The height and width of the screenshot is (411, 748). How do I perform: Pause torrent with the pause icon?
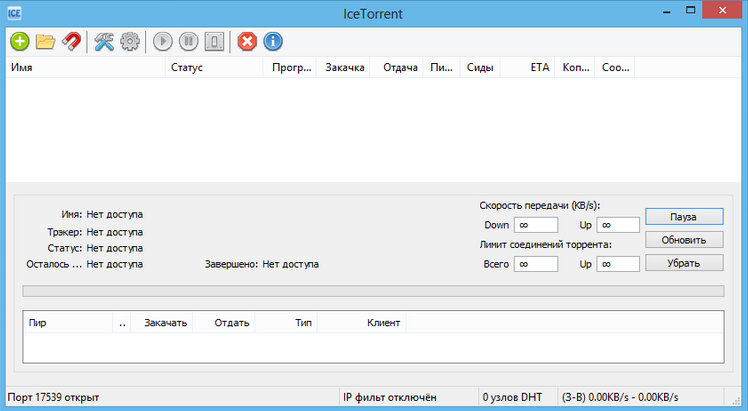[x=188, y=41]
